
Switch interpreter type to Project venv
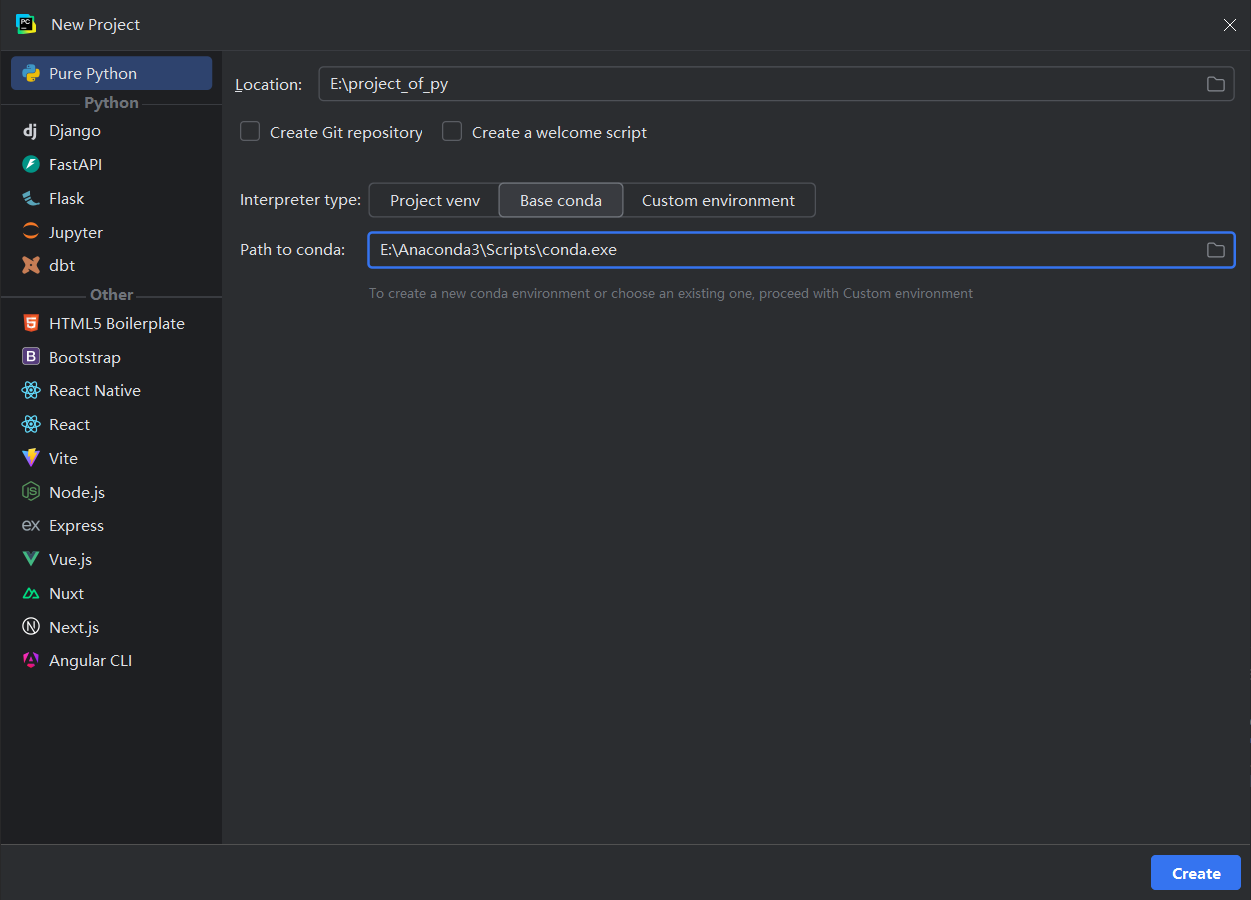click(x=435, y=200)
